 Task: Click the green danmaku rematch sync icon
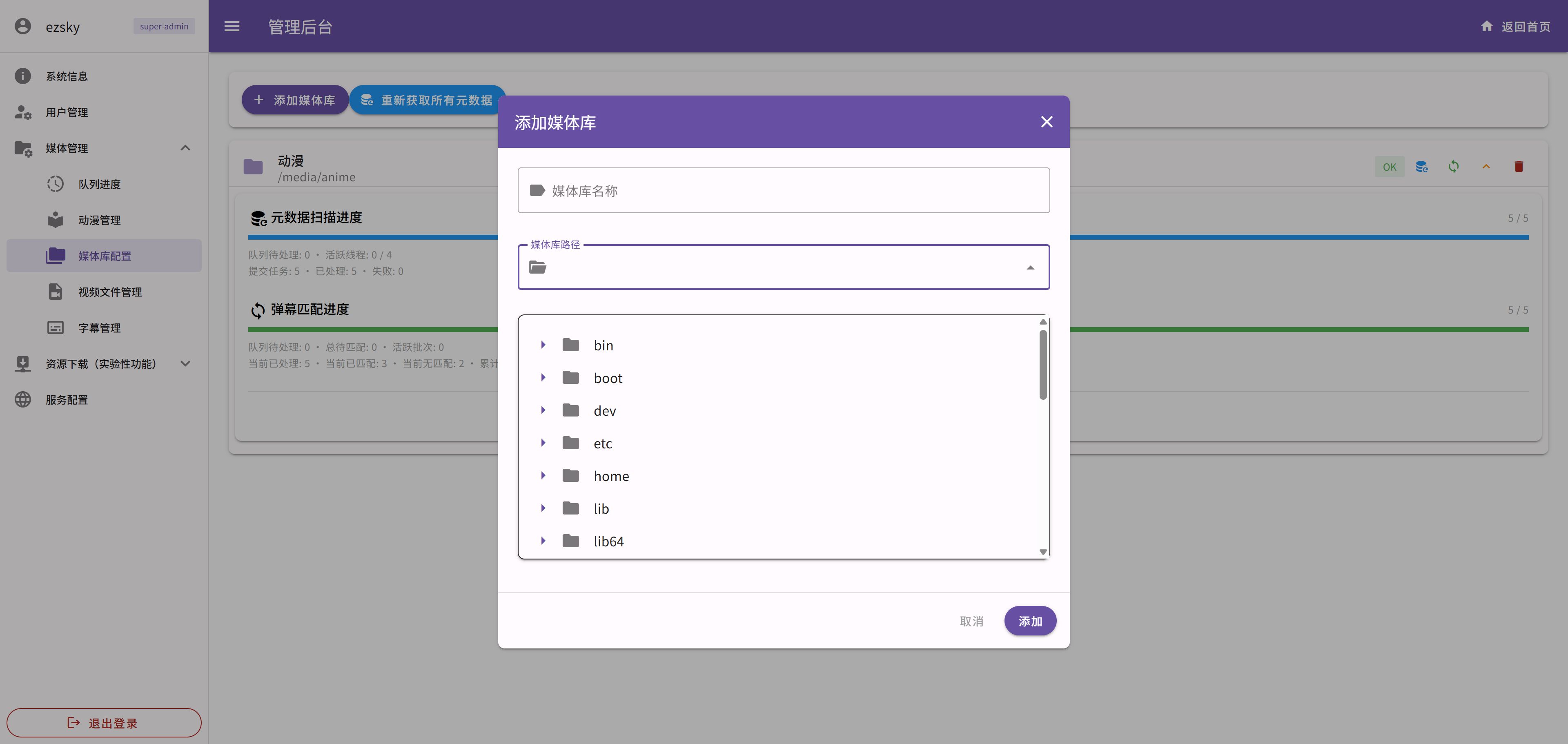point(1454,166)
